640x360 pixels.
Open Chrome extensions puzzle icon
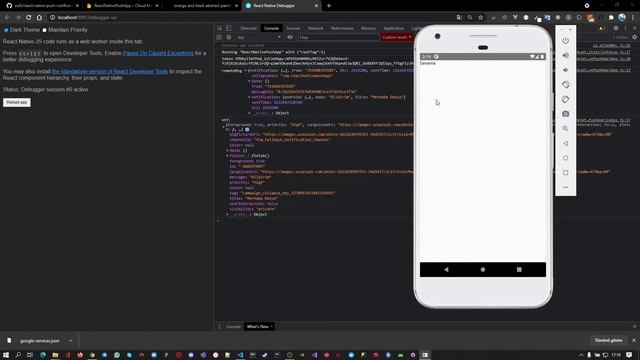pyautogui.click(x=611, y=17)
